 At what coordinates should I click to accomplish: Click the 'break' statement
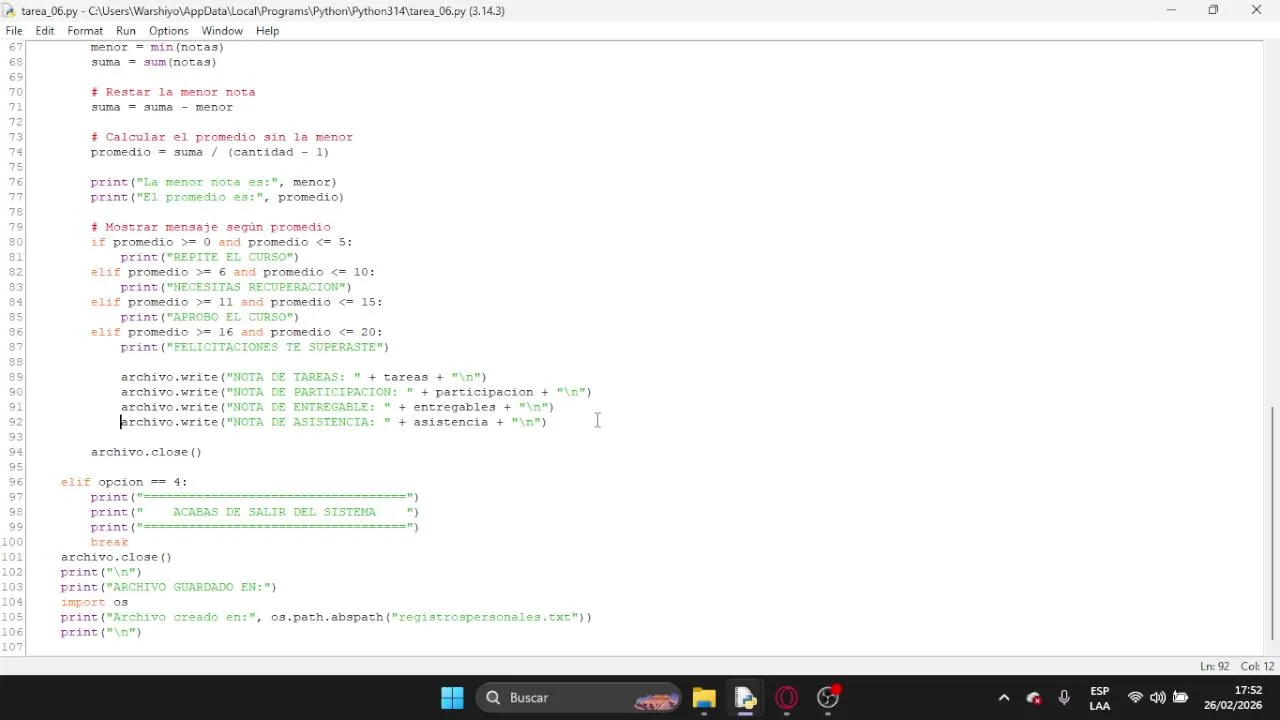[x=109, y=542]
